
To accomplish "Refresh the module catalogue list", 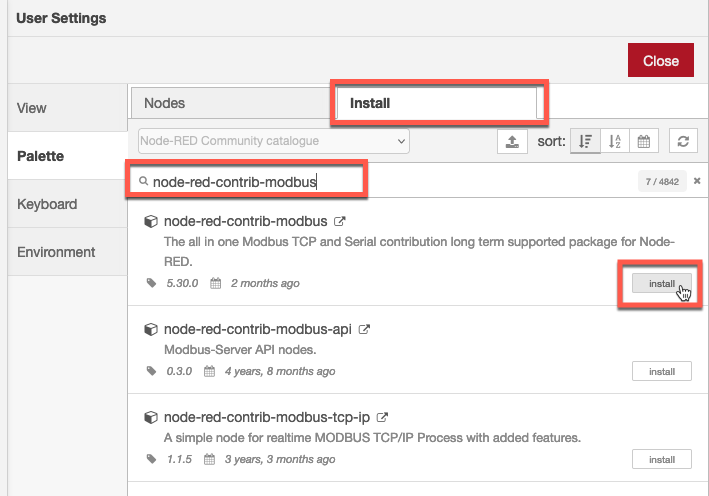I will (683, 142).
